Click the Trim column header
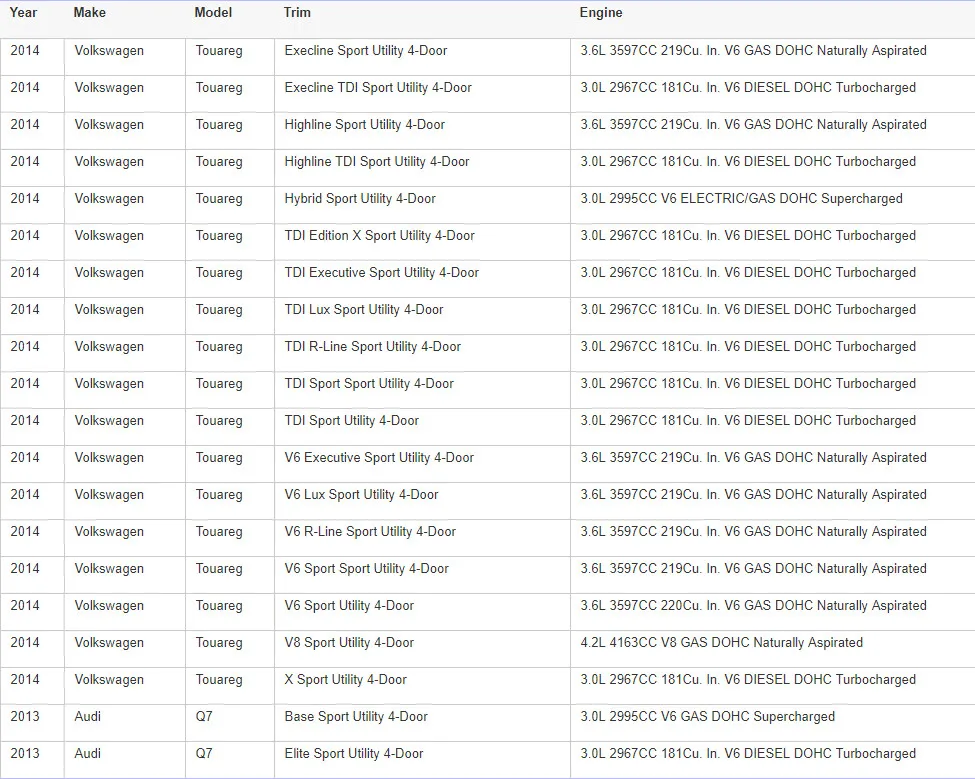Viewport: 975px width, 779px height. click(297, 12)
